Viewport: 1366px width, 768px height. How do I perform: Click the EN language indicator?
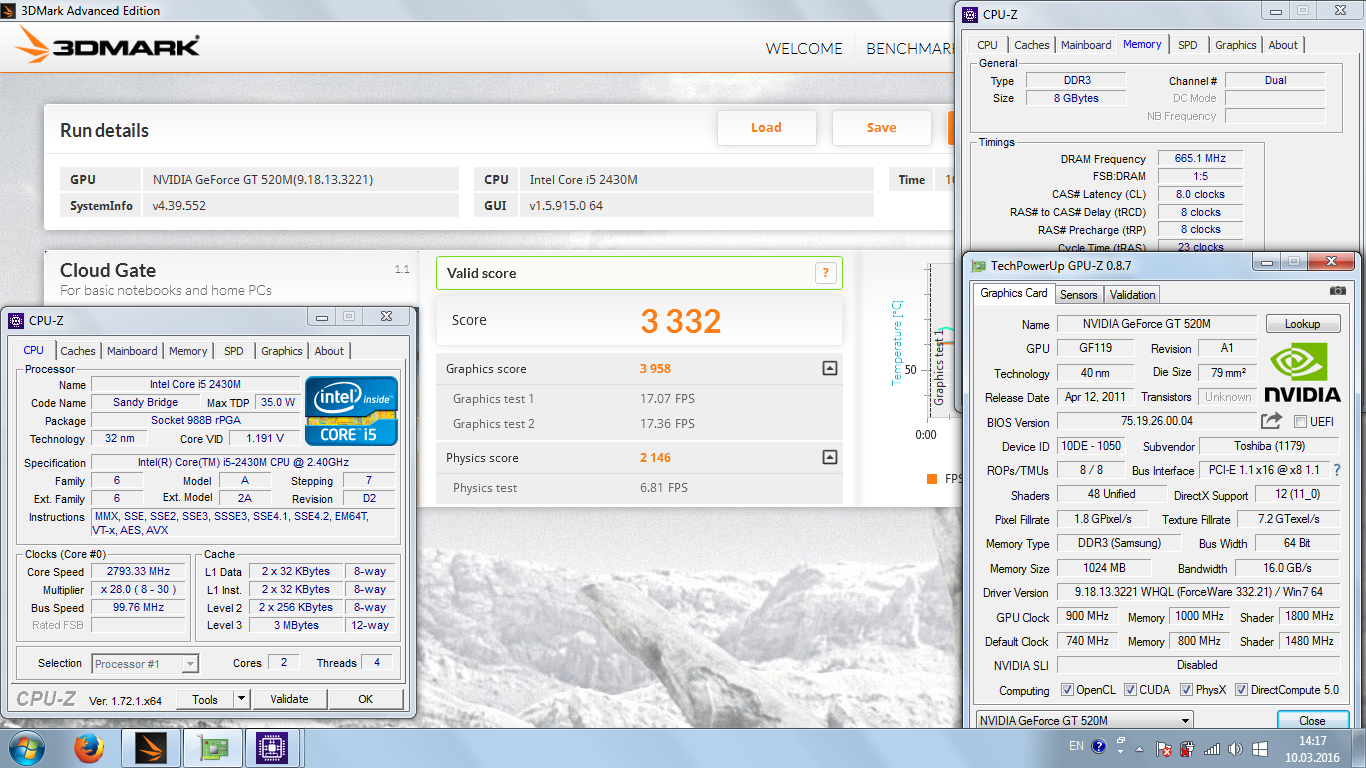[1076, 746]
